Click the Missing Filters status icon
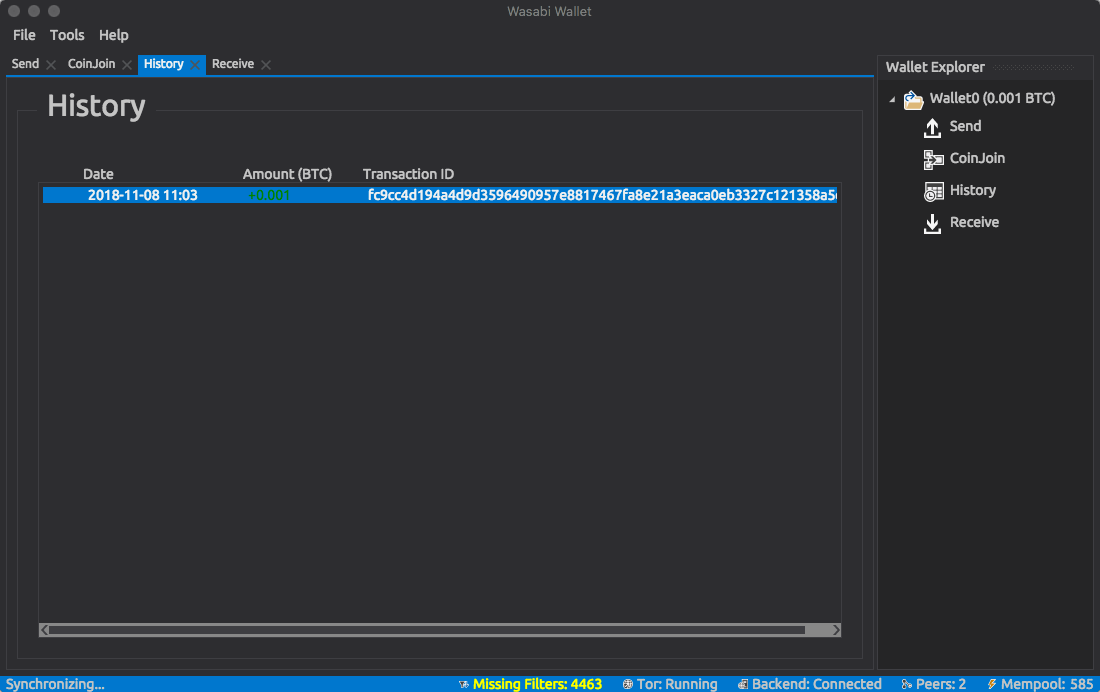1100x692 pixels. point(464,684)
